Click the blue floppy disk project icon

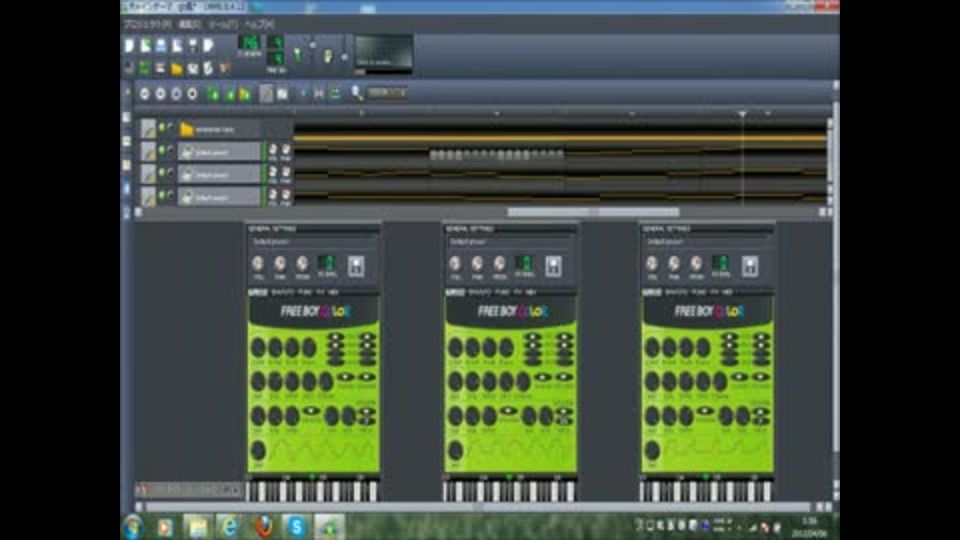point(161,46)
